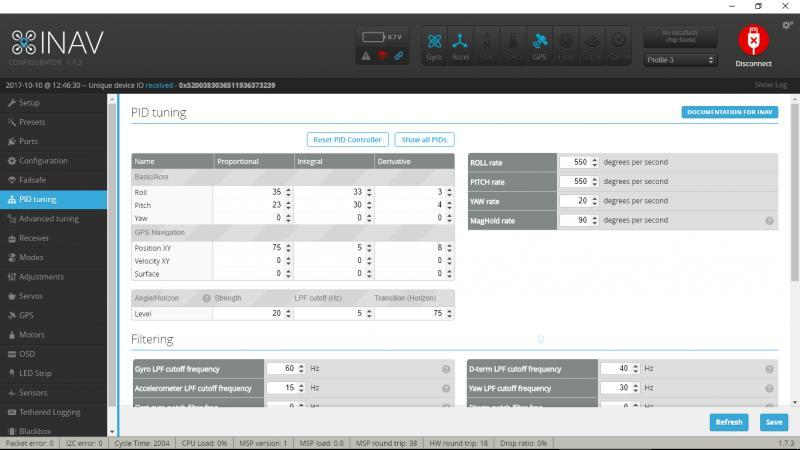The image size is (800, 450).
Task: Click help icon next to Angle/Horizon label
Action: pos(206,298)
